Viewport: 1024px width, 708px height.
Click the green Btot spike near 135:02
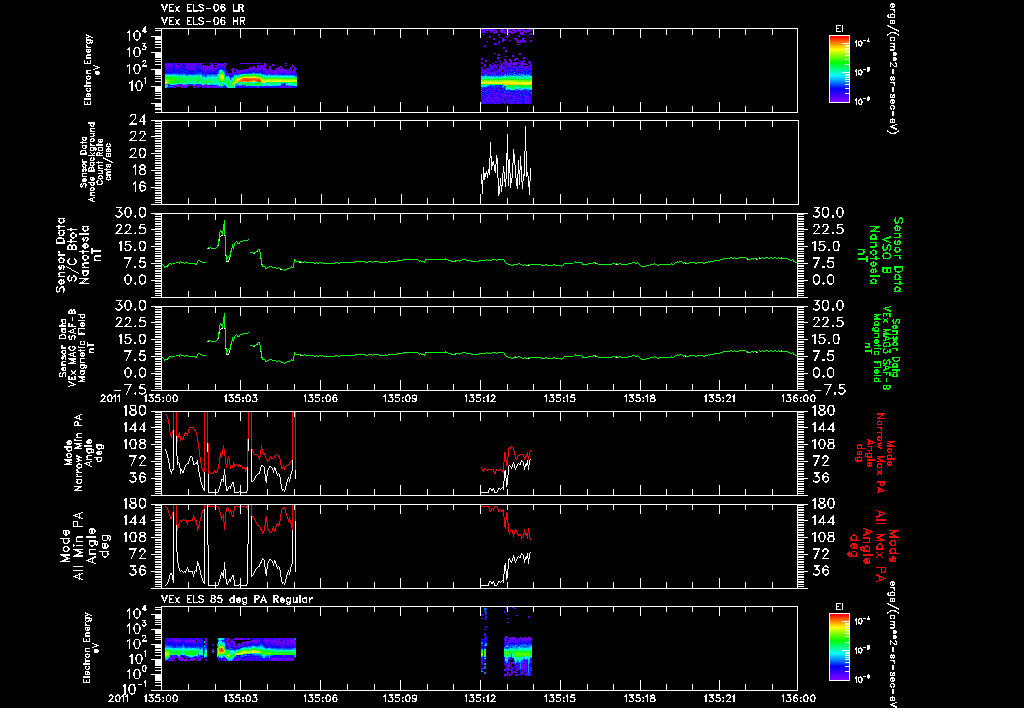point(224,238)
